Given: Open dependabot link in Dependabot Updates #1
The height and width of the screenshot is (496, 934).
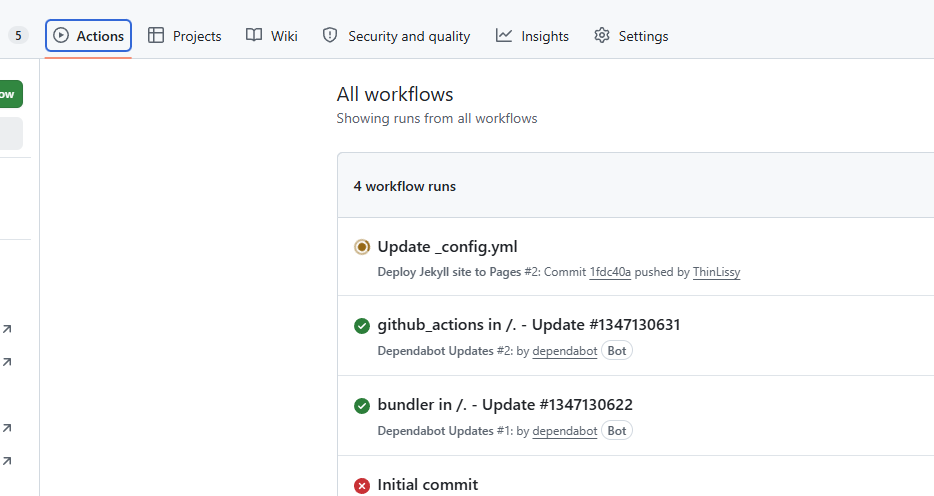Looking at the screenshot, I should [x=565, y=431].
